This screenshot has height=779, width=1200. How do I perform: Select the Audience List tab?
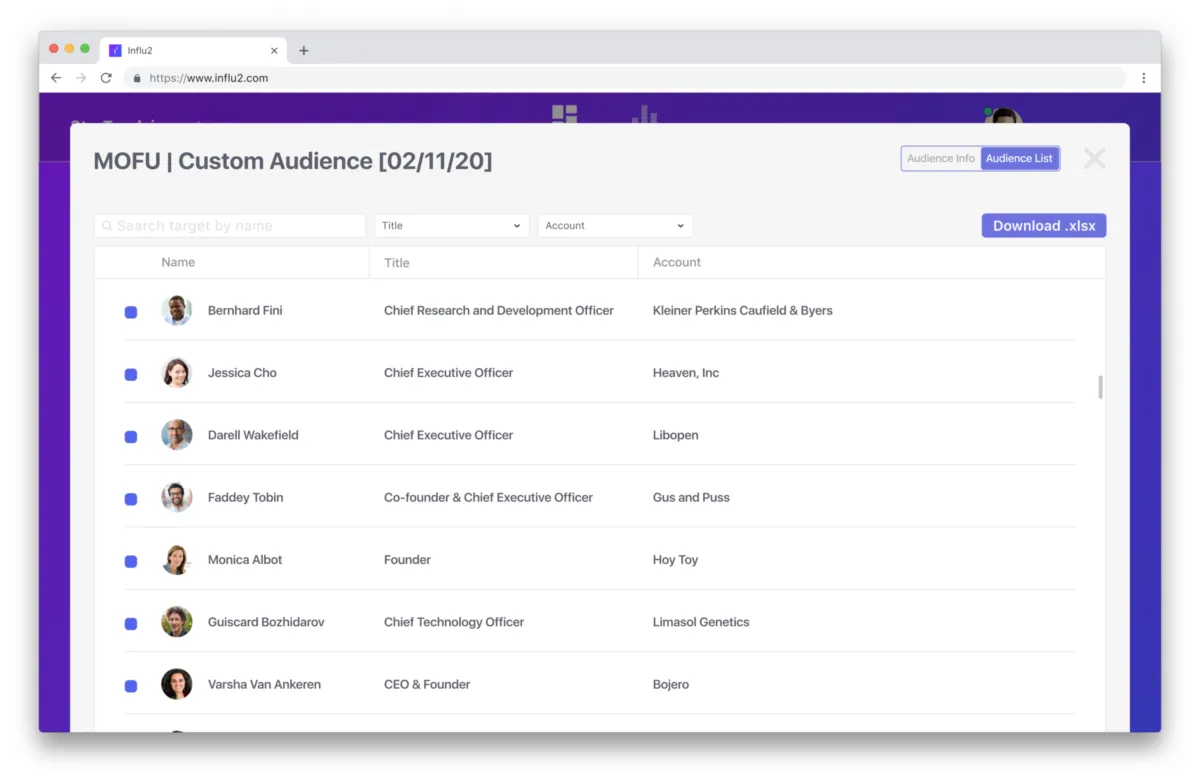coord(1019,159)
